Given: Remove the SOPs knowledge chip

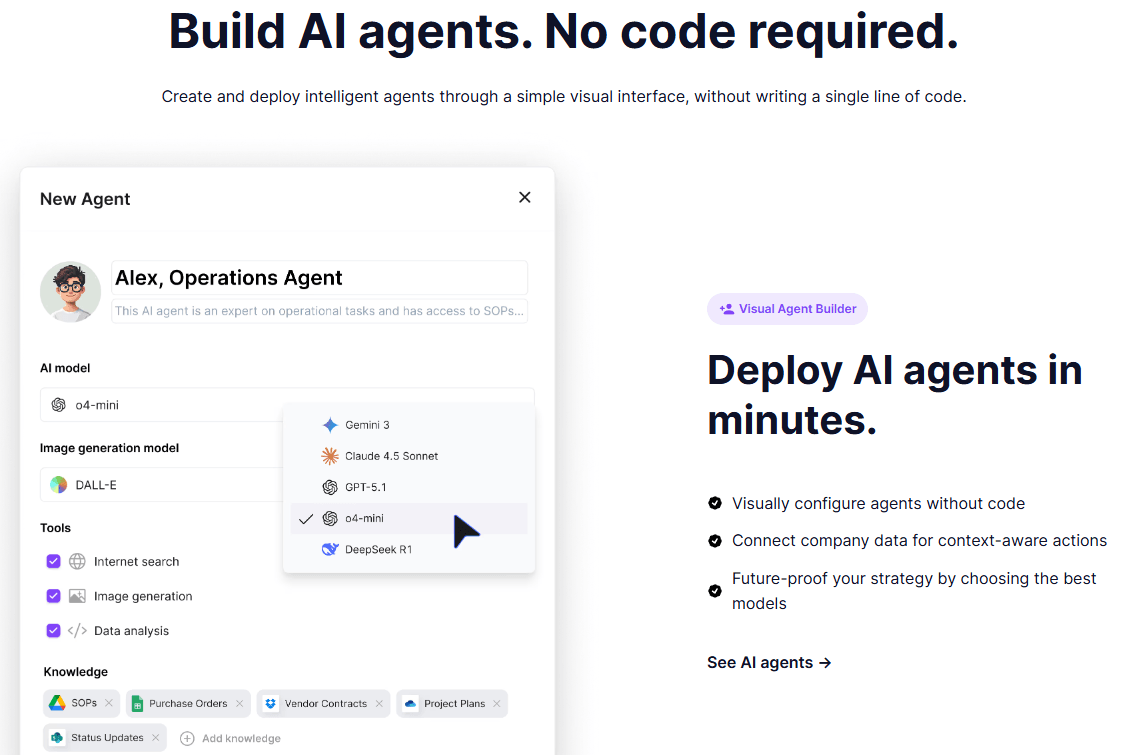Looking at the screenshot, I should [110, 703].
